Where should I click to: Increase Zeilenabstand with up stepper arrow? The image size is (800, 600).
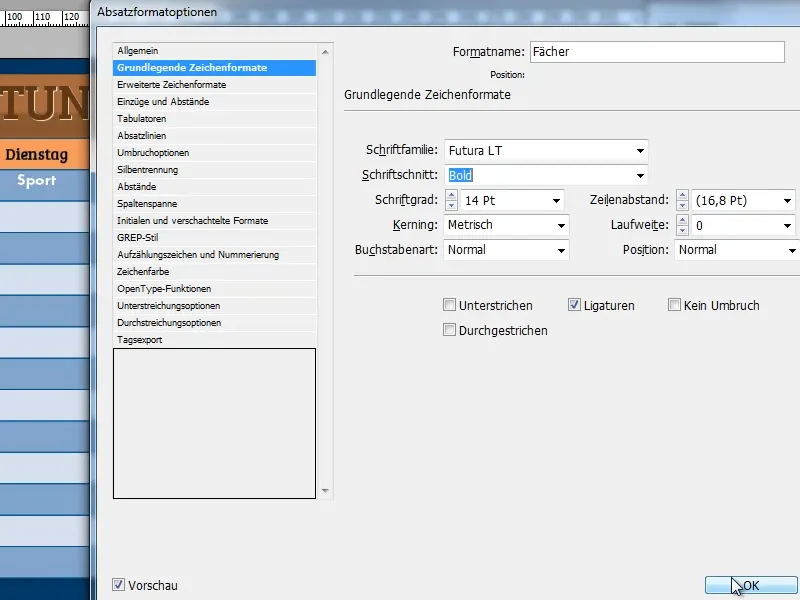click(682, 195)
